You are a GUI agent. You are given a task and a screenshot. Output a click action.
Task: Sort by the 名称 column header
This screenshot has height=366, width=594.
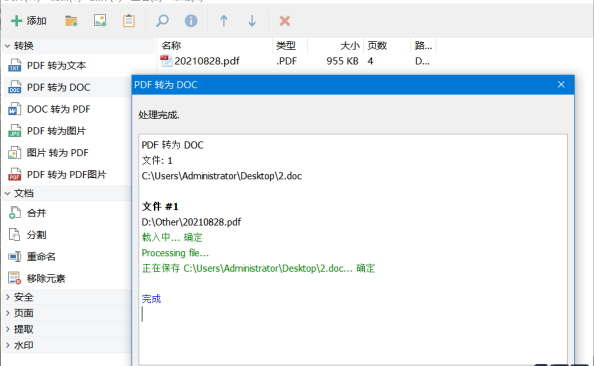click(x=215, y=46)
